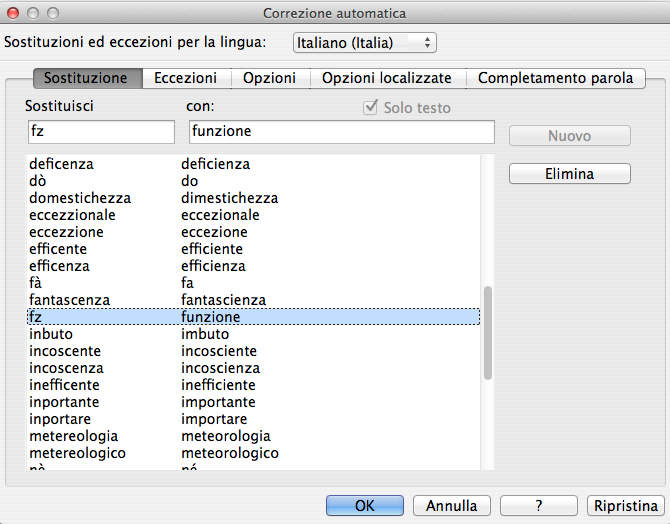Select the 'inbuto' list row
This screenshot has width=670, height=524.
tap(50, 334)
